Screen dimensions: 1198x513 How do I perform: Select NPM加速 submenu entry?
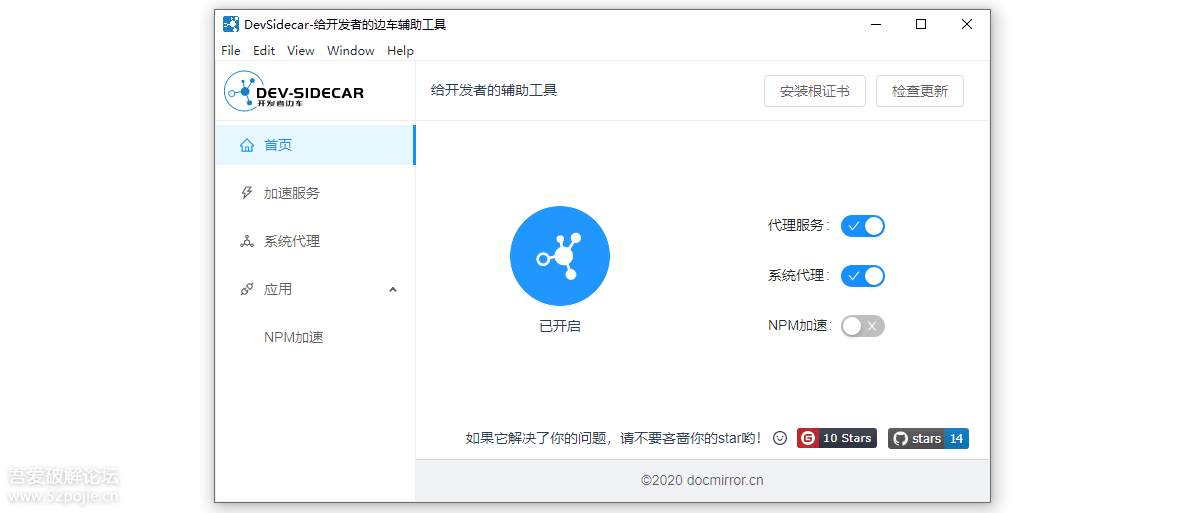(316, 337)
